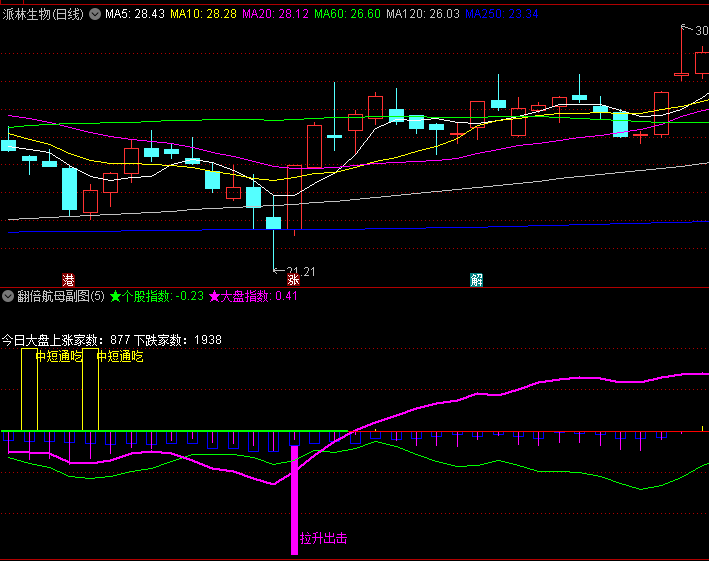Click the ★大盘指数: 0.41 readout
The image size is (709, 561).
pos(253,297)
